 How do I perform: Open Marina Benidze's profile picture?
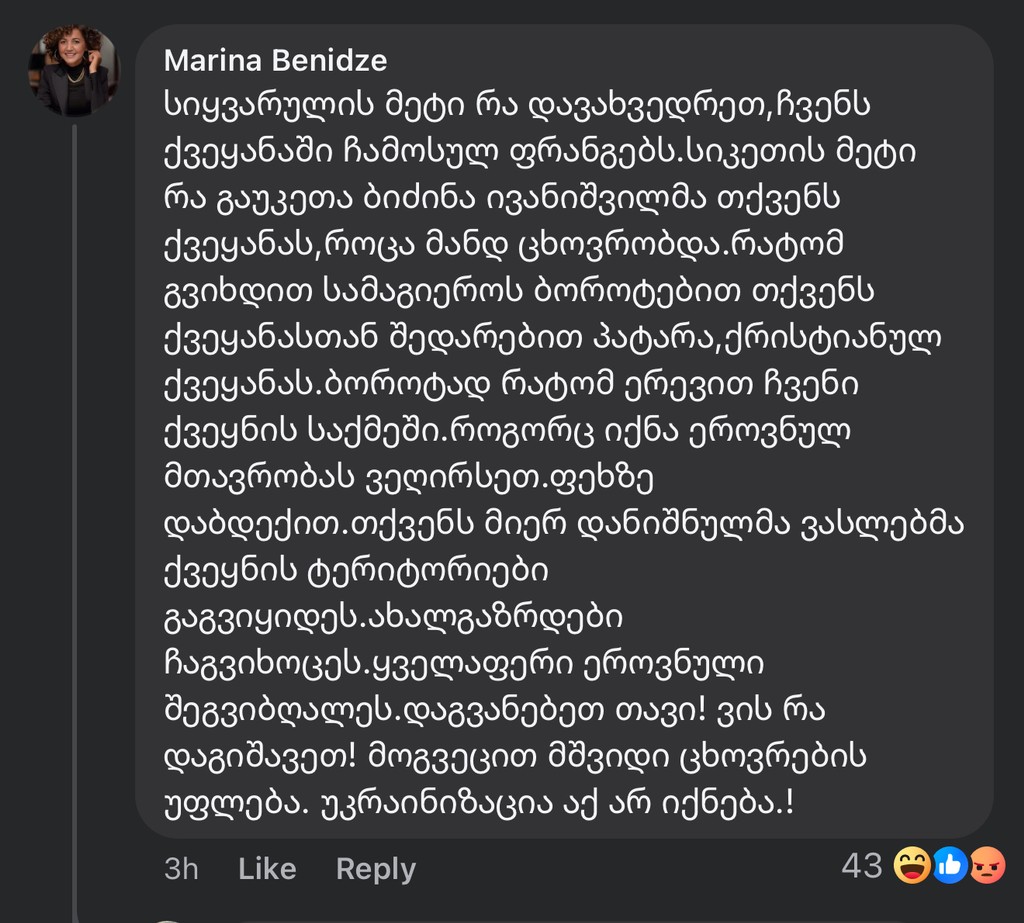click(x=78, y=70)
